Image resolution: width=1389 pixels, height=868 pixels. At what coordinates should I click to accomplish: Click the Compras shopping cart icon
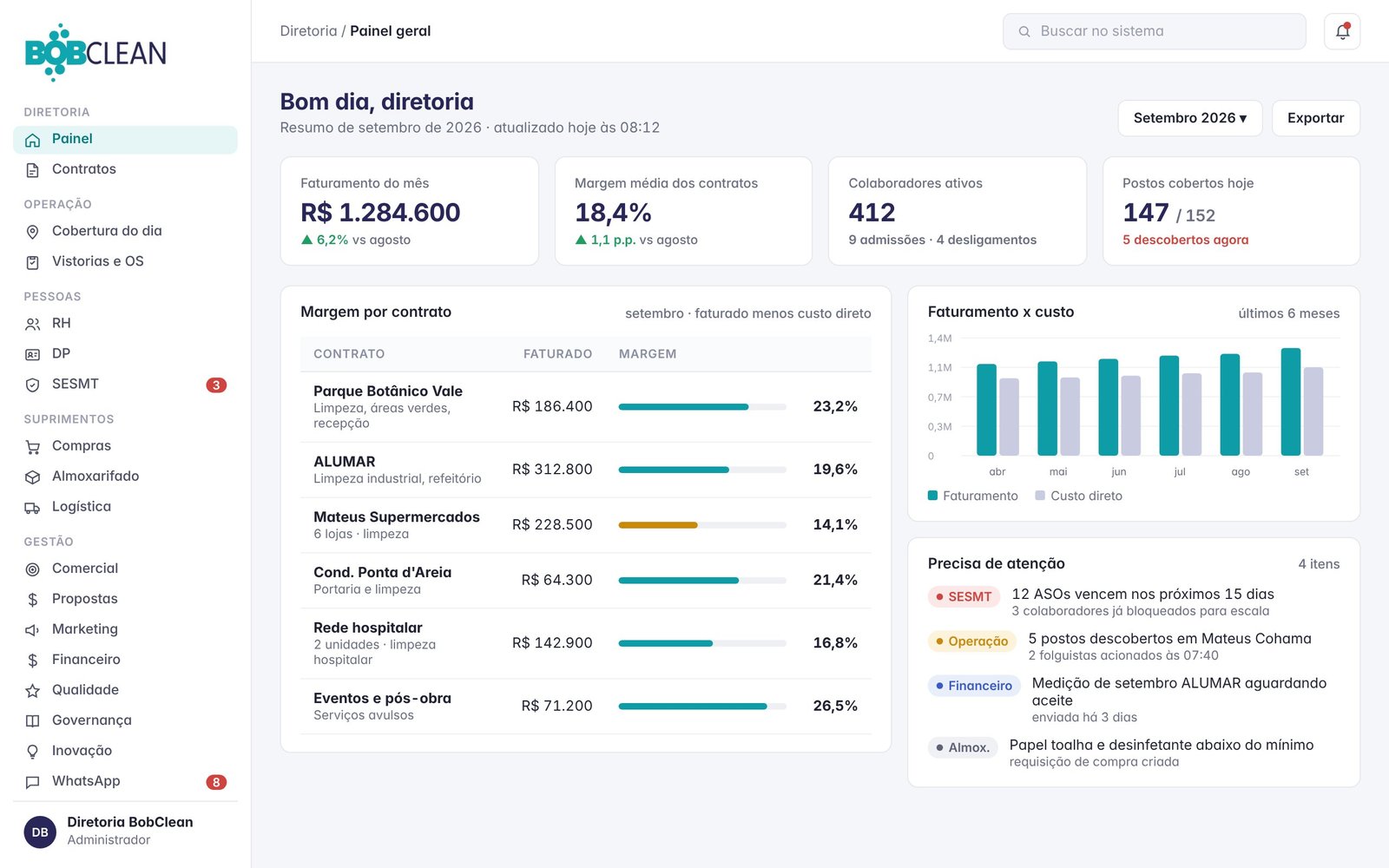[32, 446]
